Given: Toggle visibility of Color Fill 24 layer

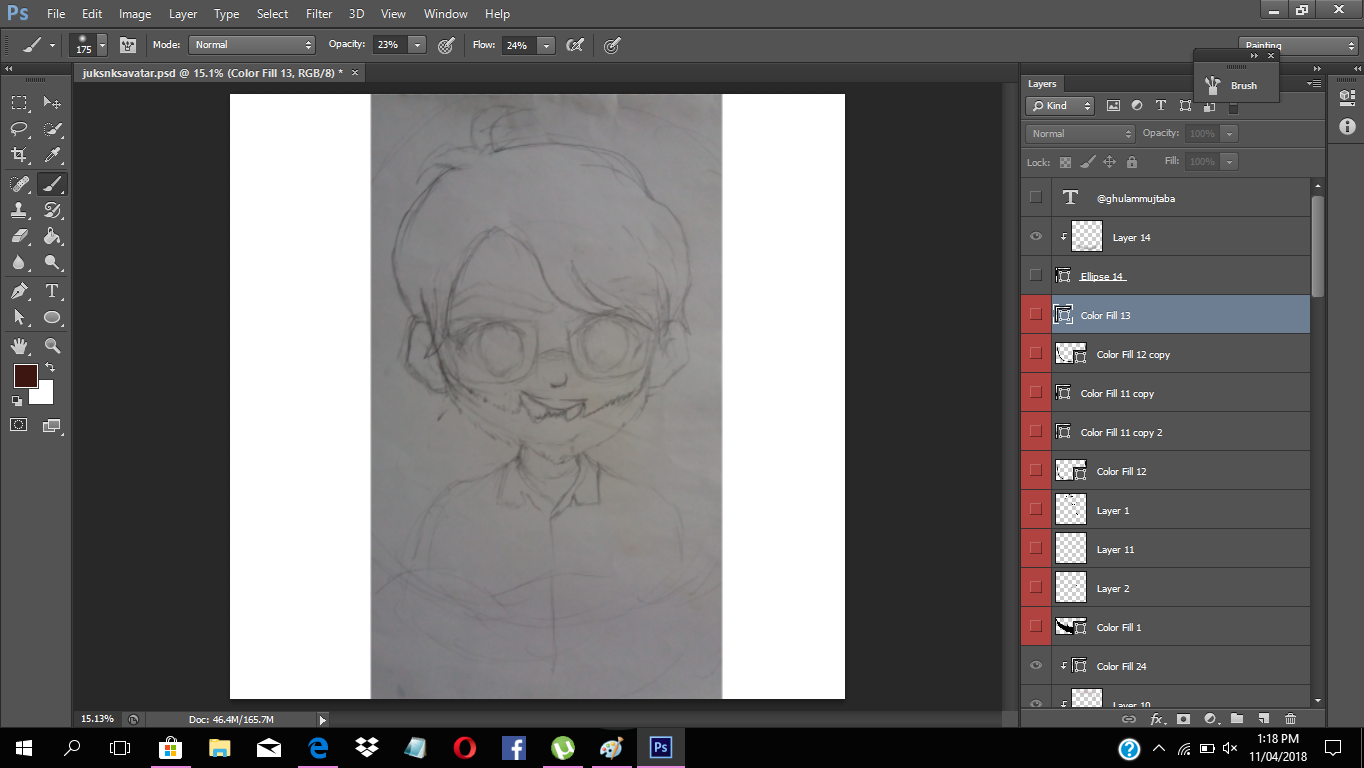Looking at the screenshot, I should click(x=1036, y=666).
